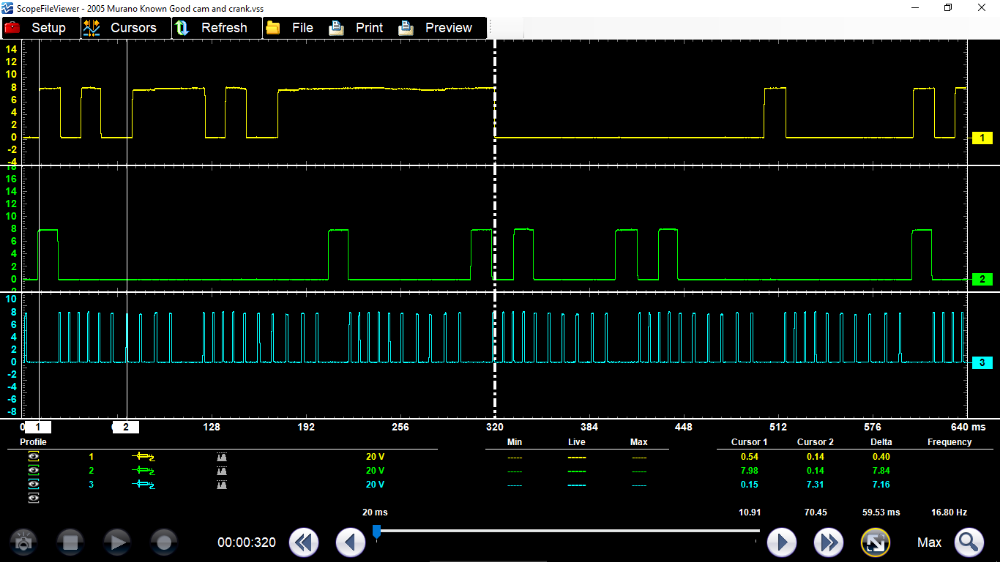This screenshot has height=562, width=1000.
Task: Click the blue playback position slider handle
Action: (x=377, y=531)
